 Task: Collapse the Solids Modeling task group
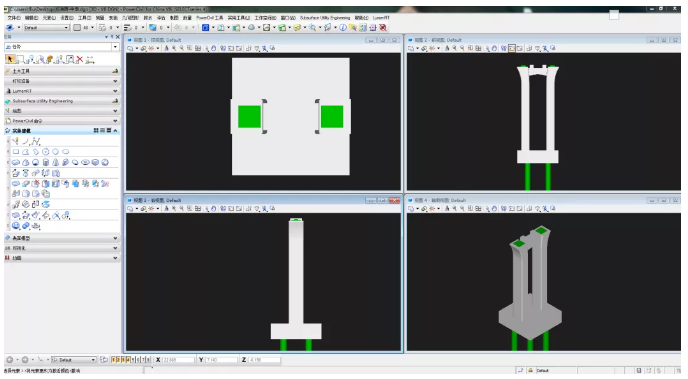click(115, 131)
